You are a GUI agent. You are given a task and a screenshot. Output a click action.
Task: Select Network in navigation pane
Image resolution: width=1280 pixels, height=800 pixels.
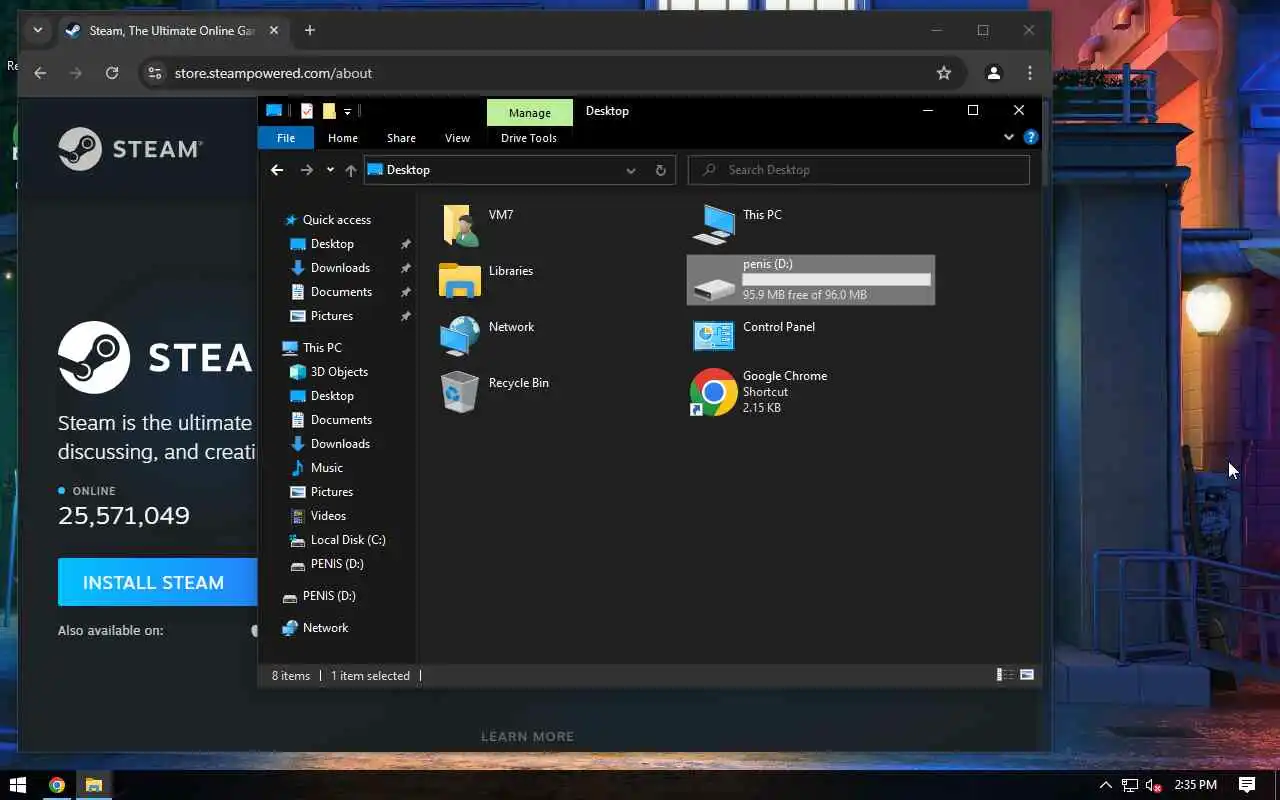pyautogui.click(x=325, y=628)
